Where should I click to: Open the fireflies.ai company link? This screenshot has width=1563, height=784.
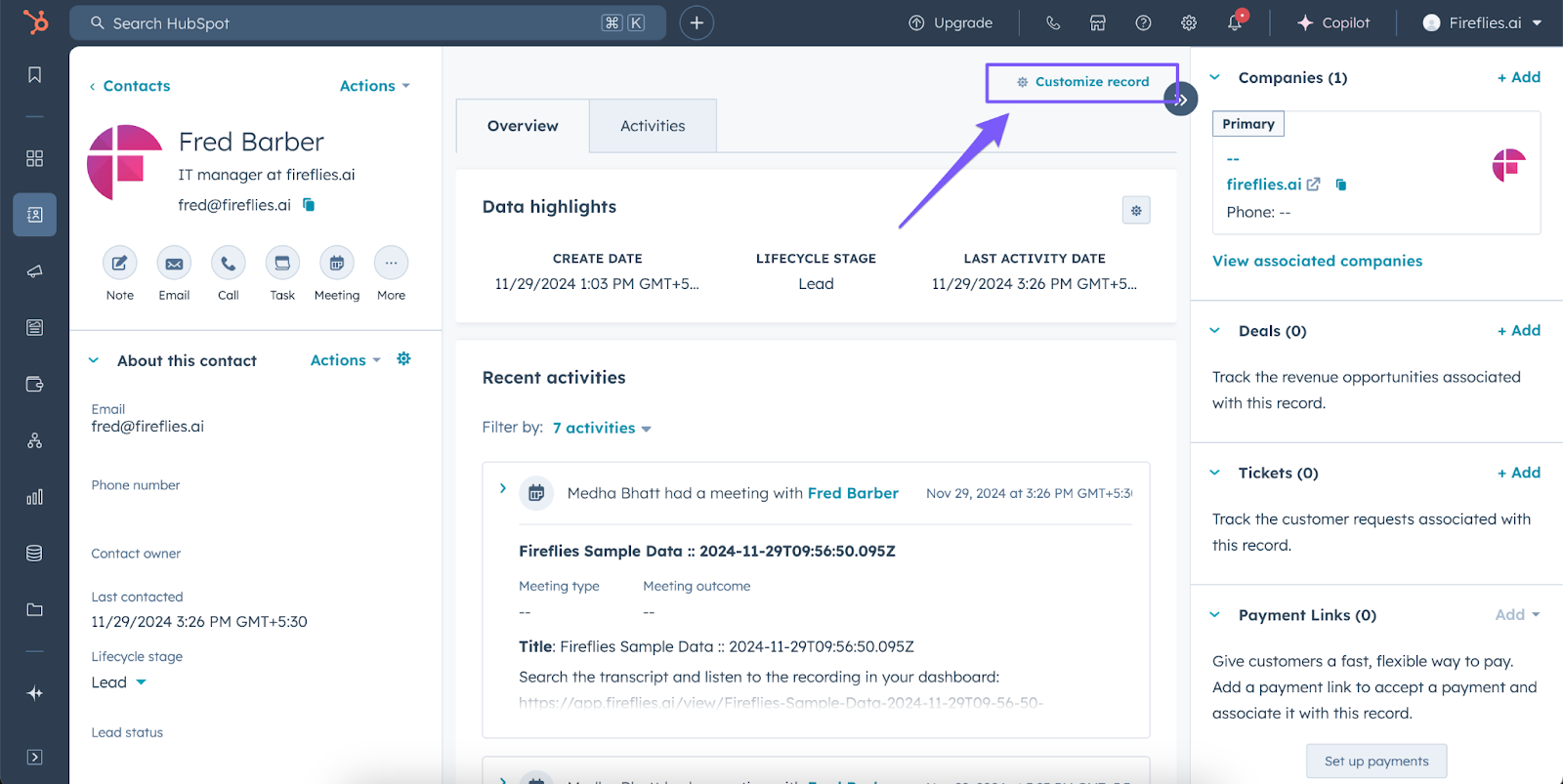pos(1264,185)
